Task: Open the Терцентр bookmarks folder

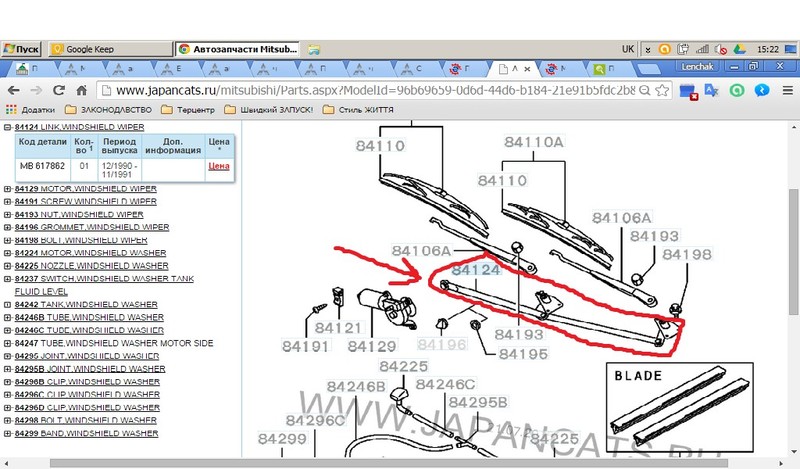Action: click(x=188, y=110)
